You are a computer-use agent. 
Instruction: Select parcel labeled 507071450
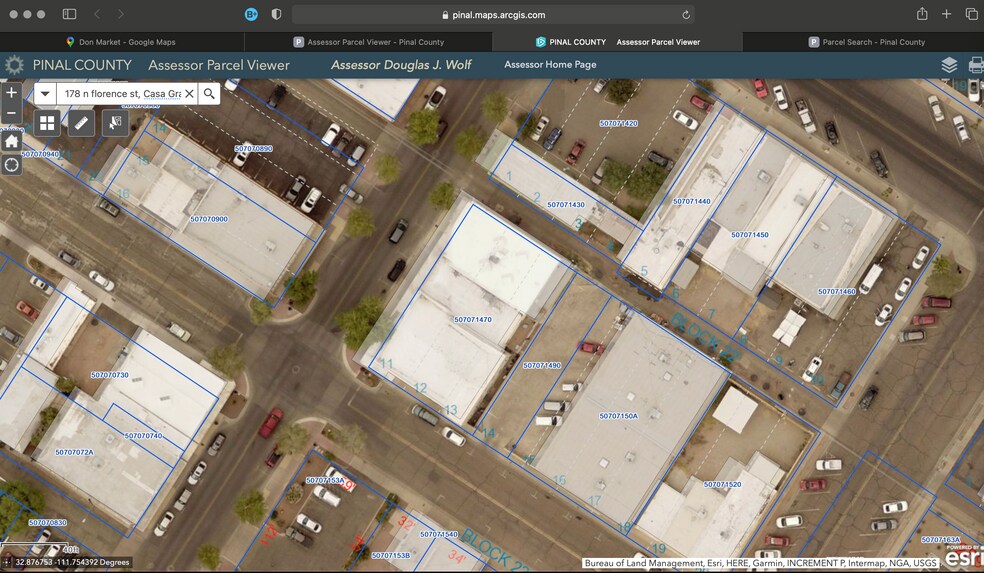coord(749,235)
